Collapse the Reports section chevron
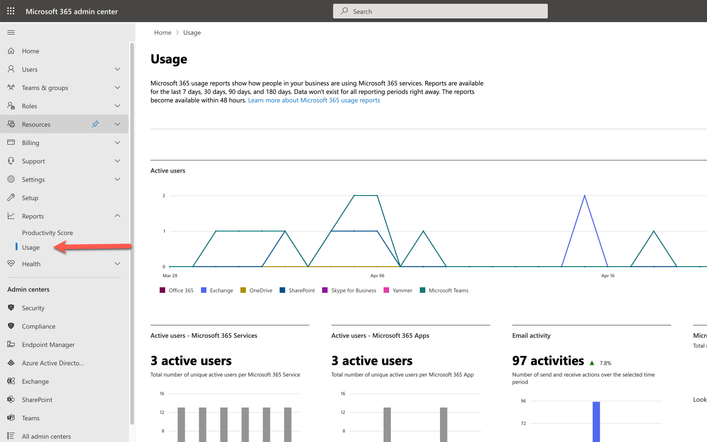Screen dimensions: 707x442 pos(117,216)
